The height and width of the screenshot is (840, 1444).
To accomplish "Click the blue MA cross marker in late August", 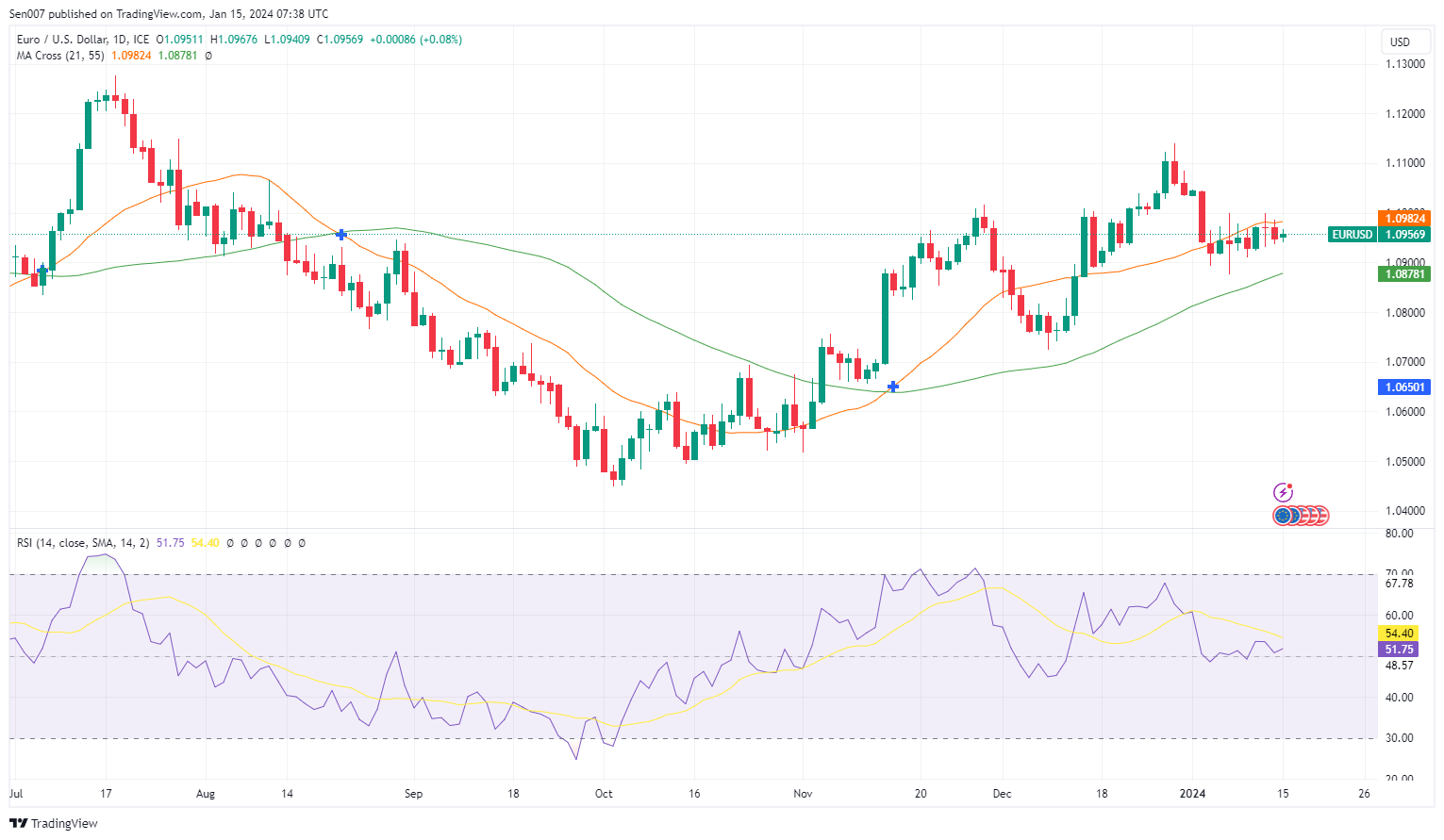I will coord(341,234).
